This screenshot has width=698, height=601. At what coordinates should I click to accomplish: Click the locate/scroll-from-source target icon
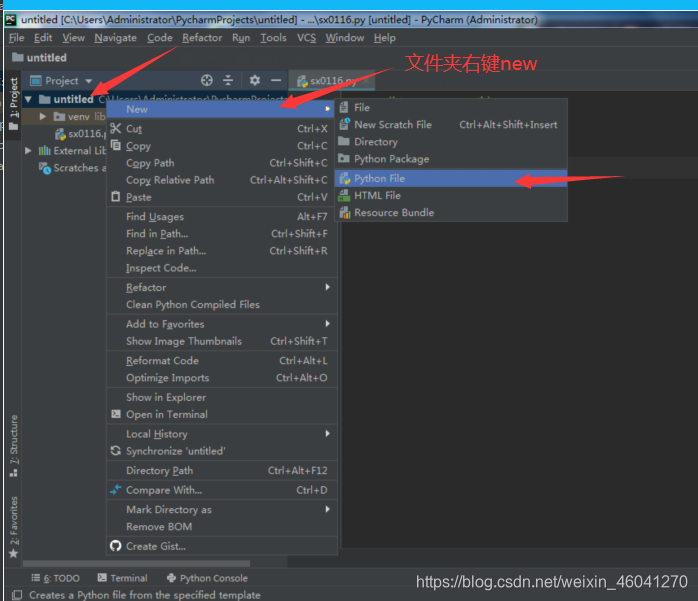[207, 80]
